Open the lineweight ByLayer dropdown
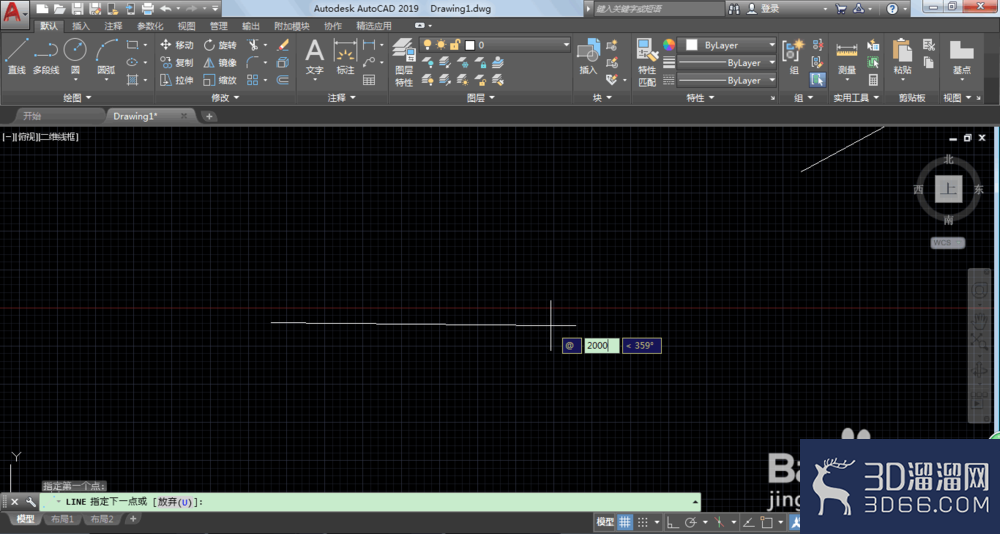Screen dimensions: 1000x534 (726, 63)
